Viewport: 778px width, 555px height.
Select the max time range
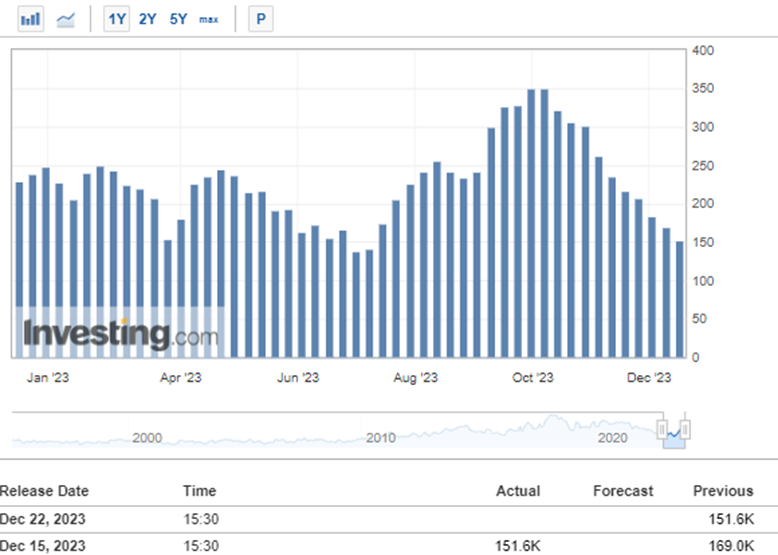tap(208, 19)
